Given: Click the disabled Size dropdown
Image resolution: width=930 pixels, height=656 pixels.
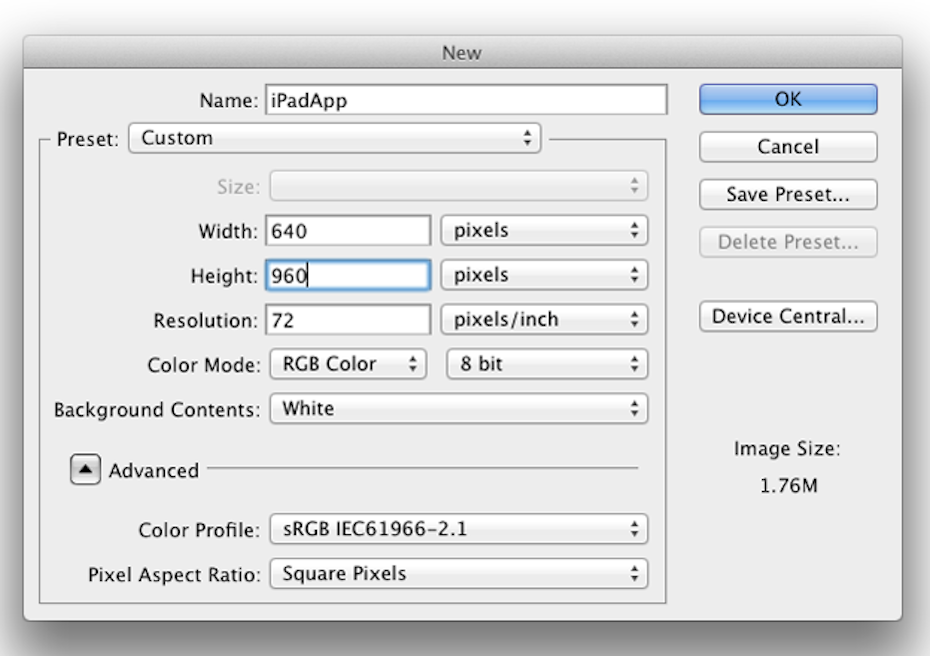Looking at the screenshot, I should pyautogui.click(x=458, y=186).
